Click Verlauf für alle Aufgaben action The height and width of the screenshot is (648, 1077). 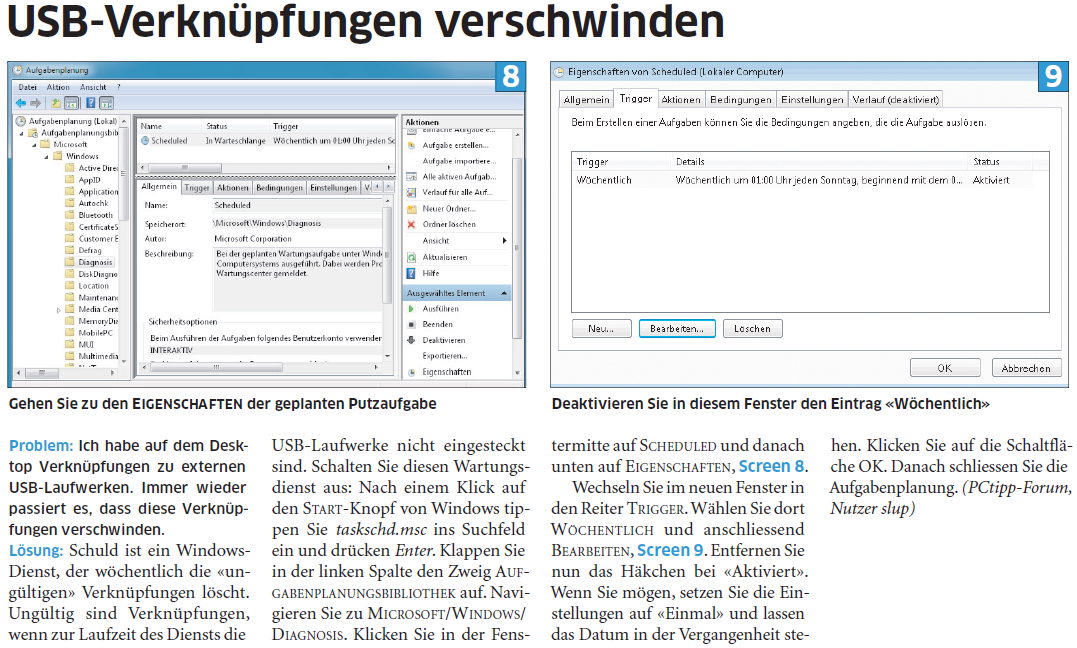(x=457, y=193)
